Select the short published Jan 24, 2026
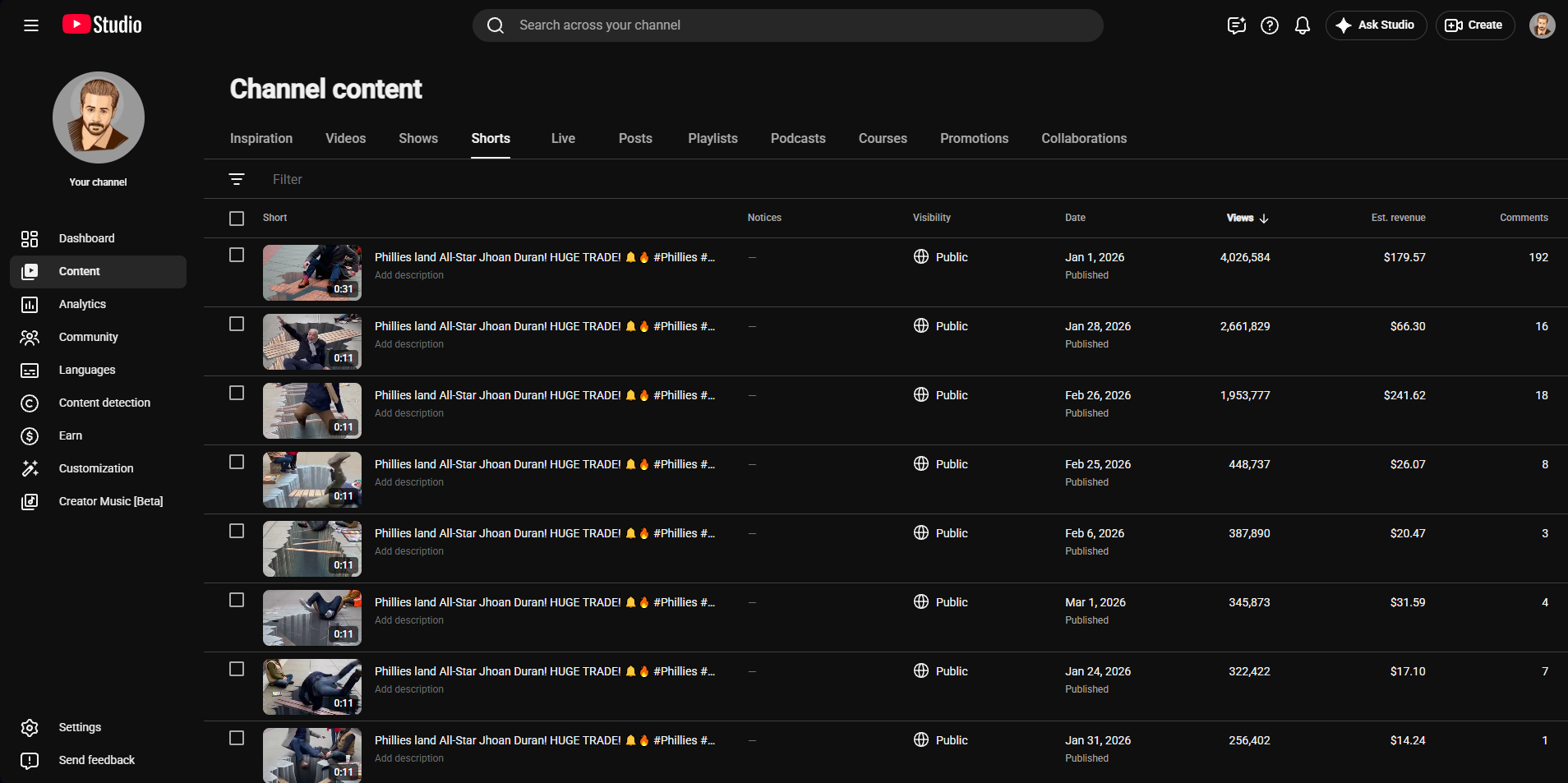The image size is (1568, 783). [237, 669]
